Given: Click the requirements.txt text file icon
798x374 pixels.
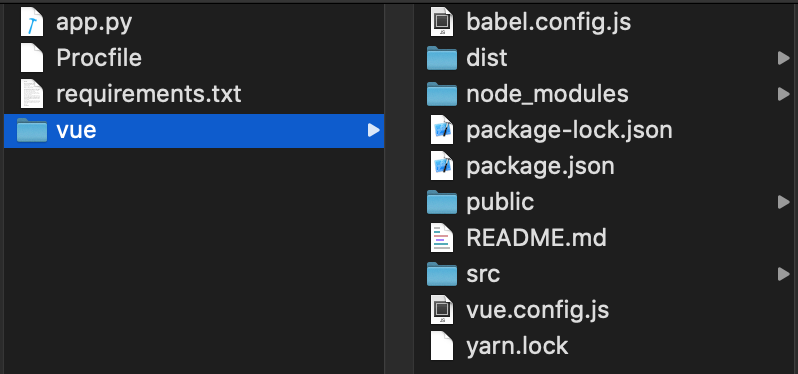Looking at the screenshot, I should (32, 94).
